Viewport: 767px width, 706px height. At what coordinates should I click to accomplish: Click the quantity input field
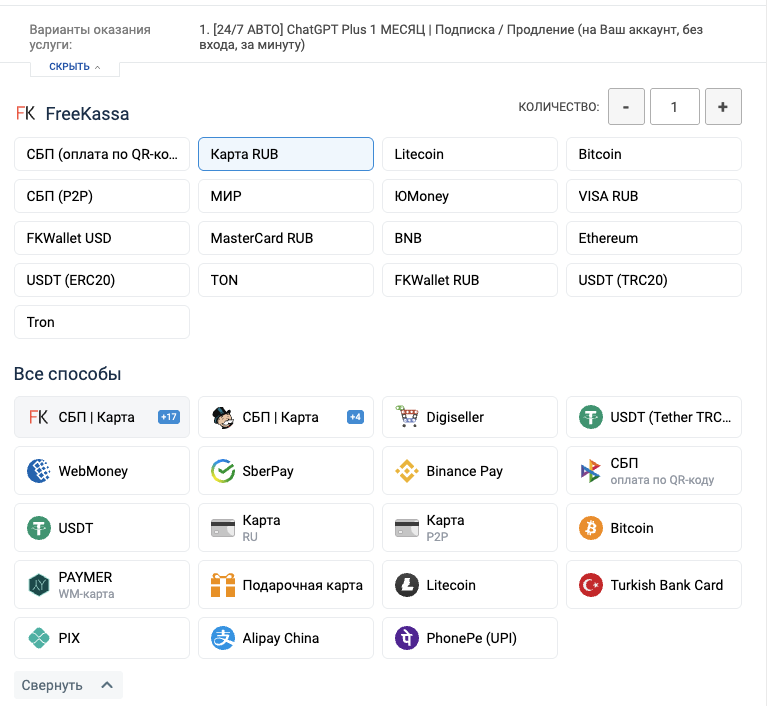point(675,107)
